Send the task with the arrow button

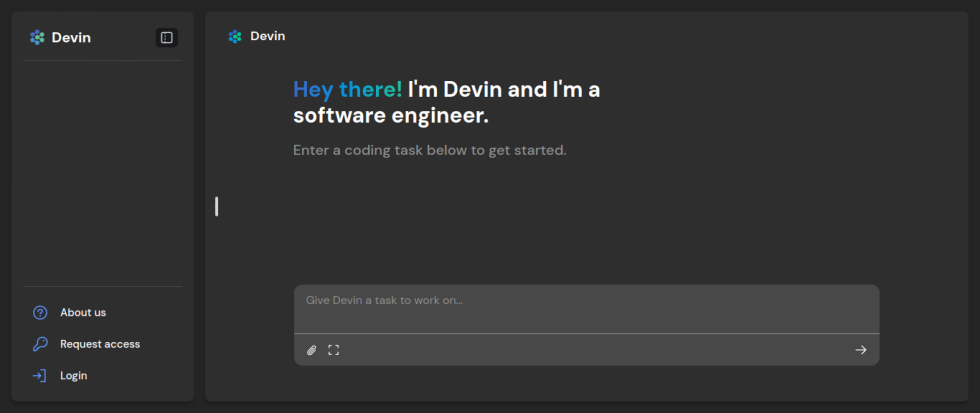[860, 350]
